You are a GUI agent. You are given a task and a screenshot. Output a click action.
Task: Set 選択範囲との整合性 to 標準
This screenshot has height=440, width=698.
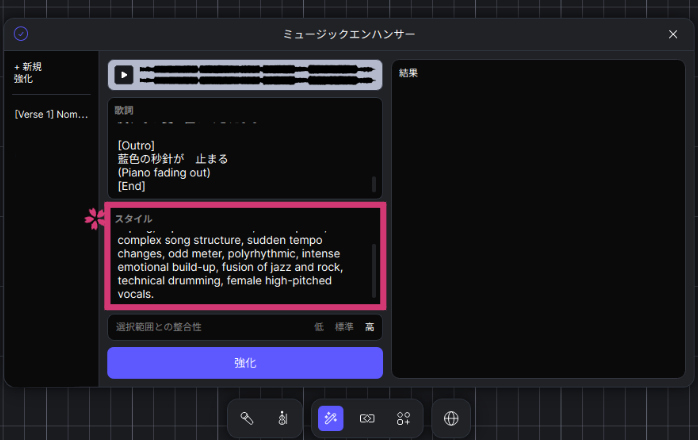(343, 327)
